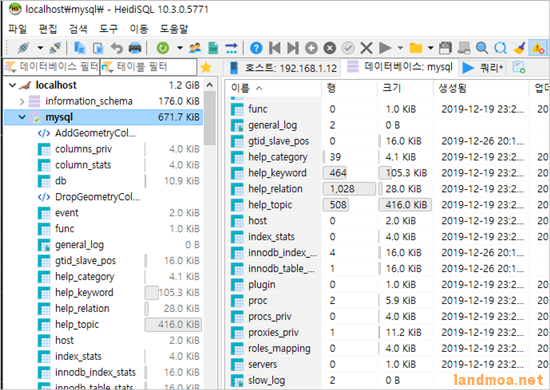
Task: Sort by the 이름 column header
Action: (x=273, y=88)
